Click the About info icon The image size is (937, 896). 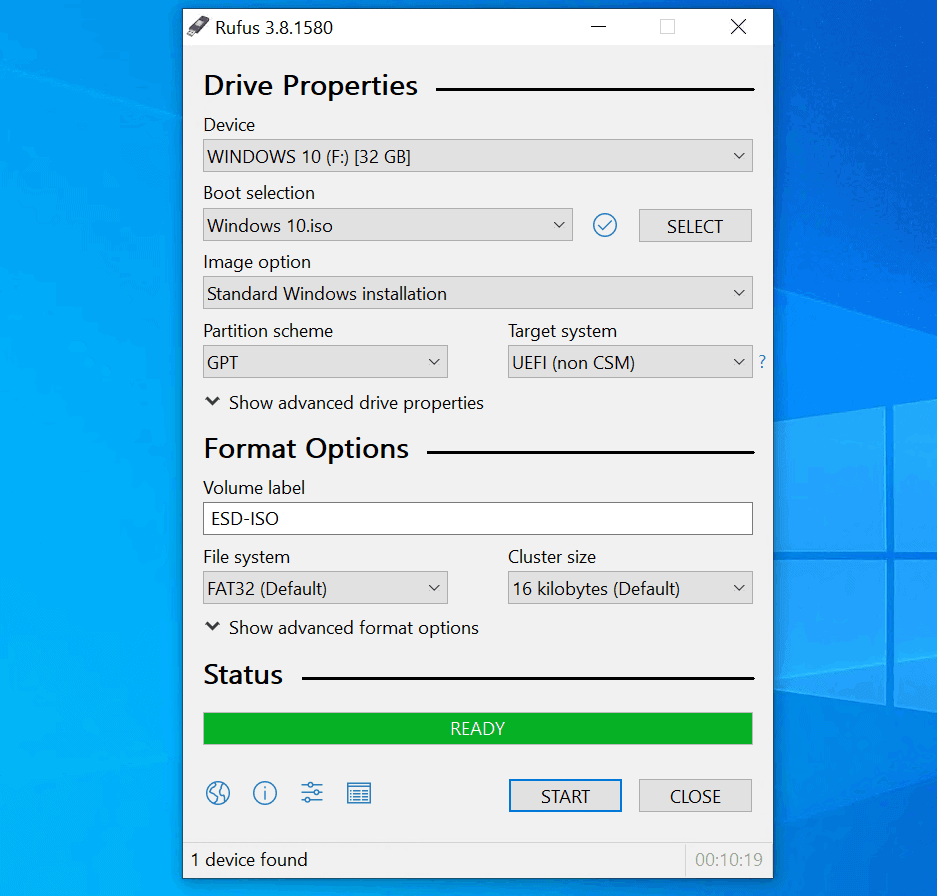pyautogui.click(x=265, y=794)
